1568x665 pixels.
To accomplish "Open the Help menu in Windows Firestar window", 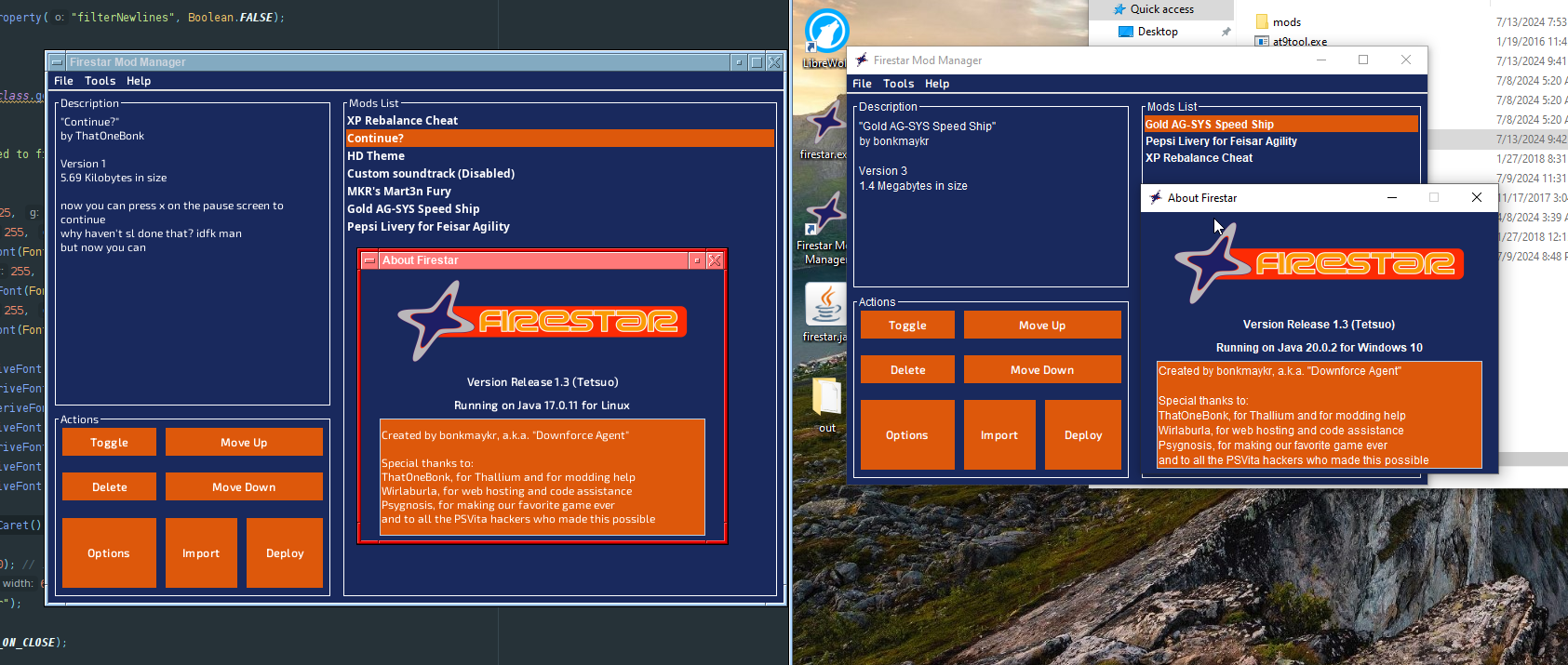I will (x=937, y=84).
